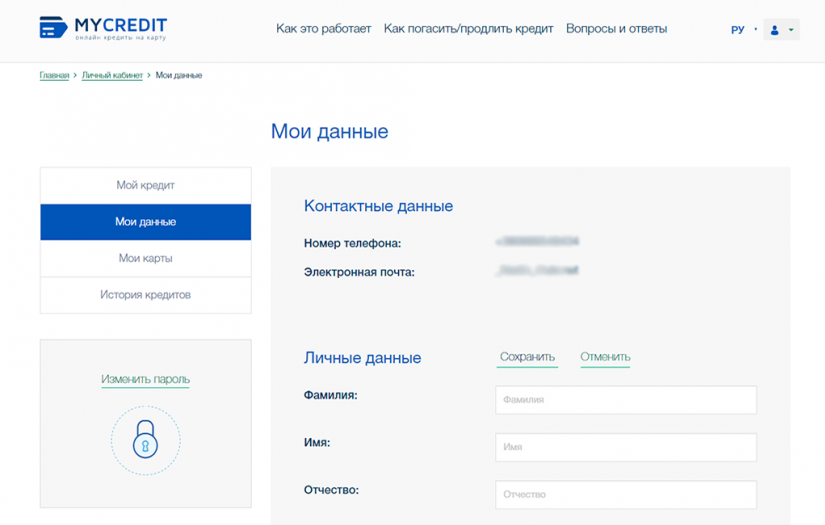Image resolution: width=825 pixels, height=525 pixels.
Task: Select 'Мой кредит' sidebar tab
Action: click(x=146, y=185)
